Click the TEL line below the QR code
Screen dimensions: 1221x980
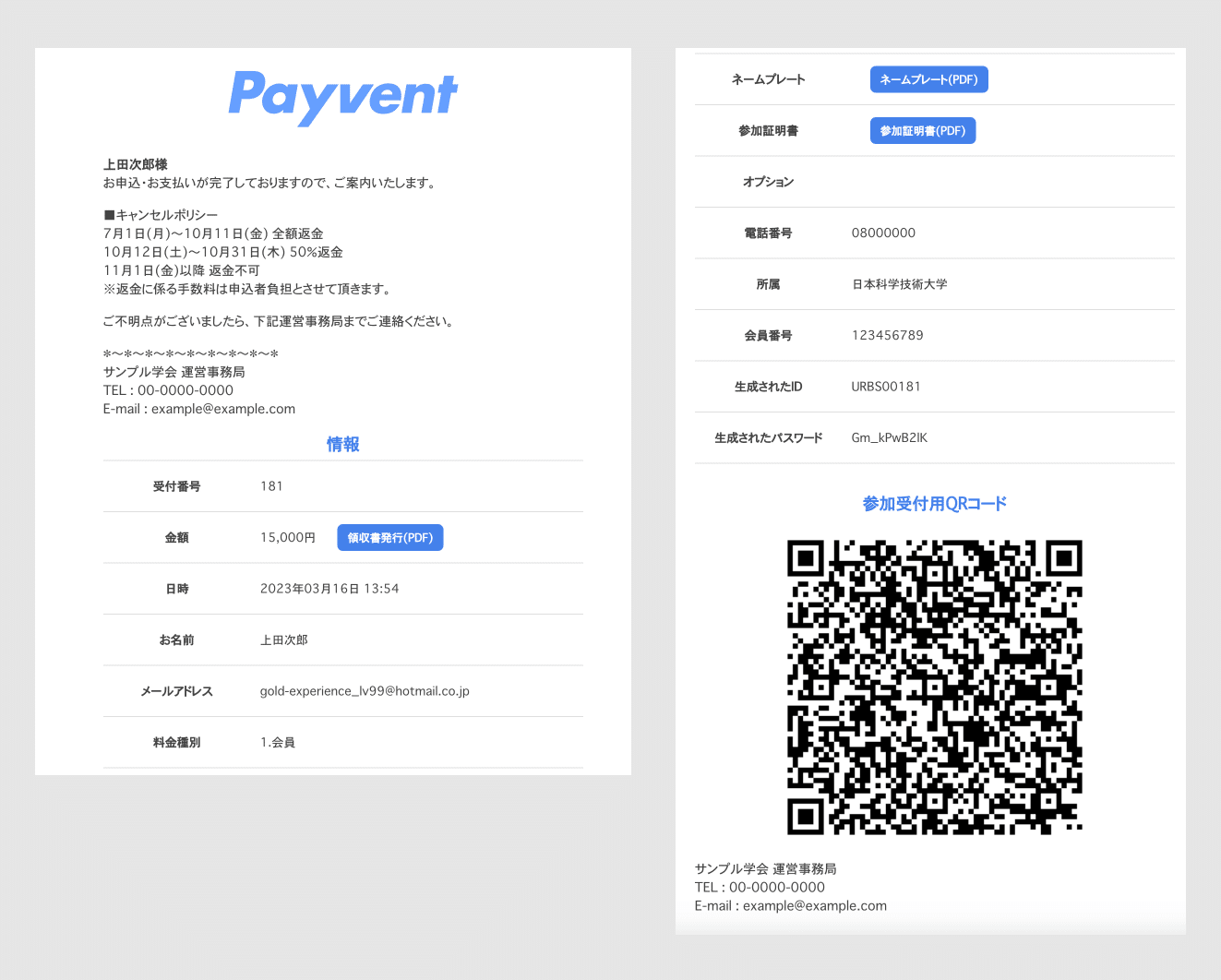[x=760, y=888]
